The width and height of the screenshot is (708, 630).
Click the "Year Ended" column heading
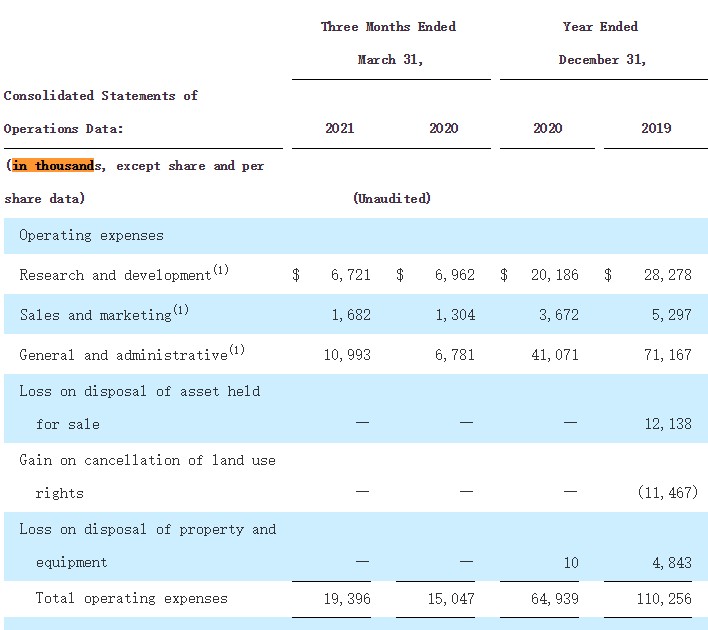click(600, 27)
